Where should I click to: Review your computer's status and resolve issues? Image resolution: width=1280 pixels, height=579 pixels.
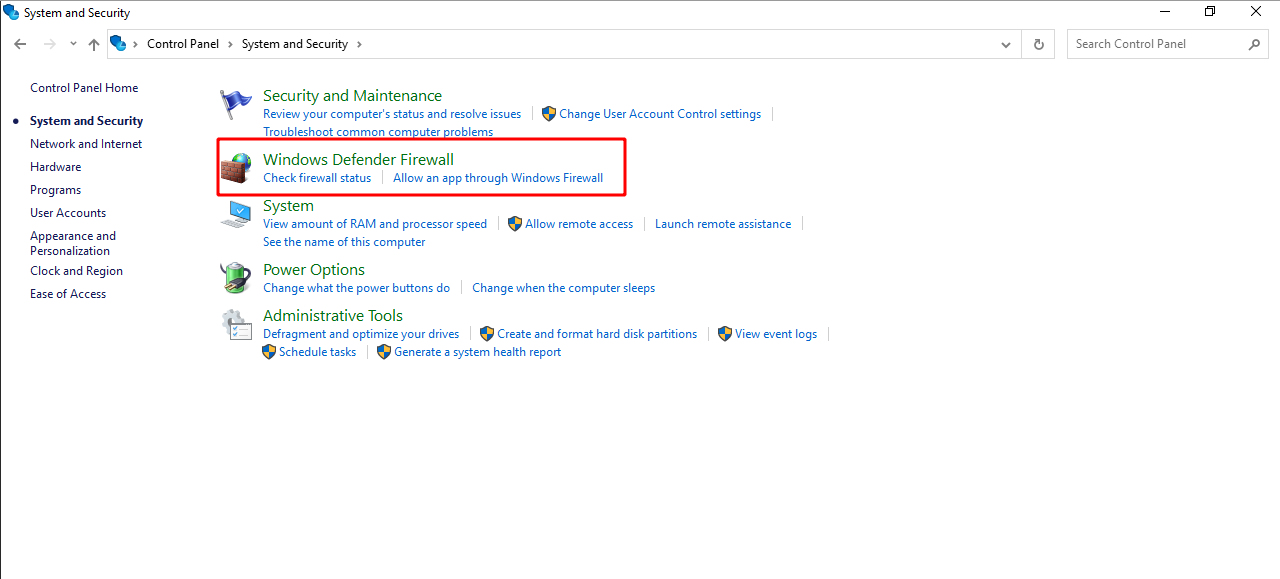point(392,114)
